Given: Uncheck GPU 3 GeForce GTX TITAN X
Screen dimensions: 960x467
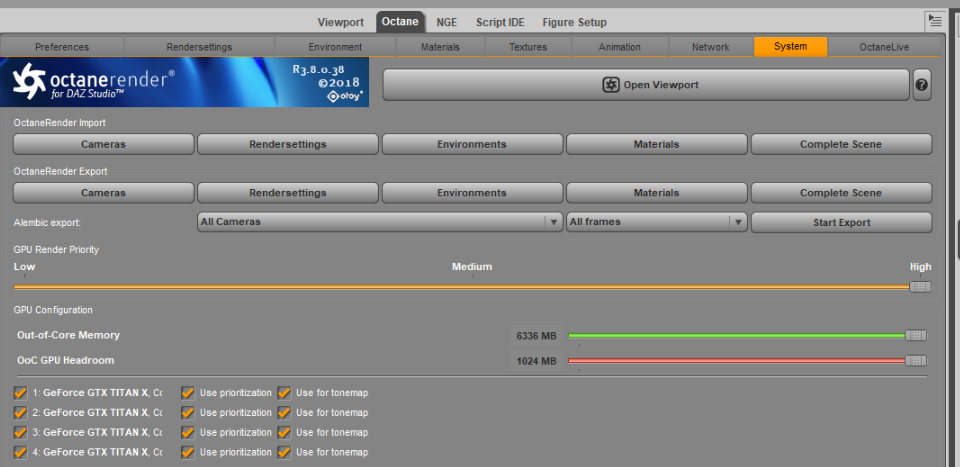Looking at the screenshot, I should [20, 432].
